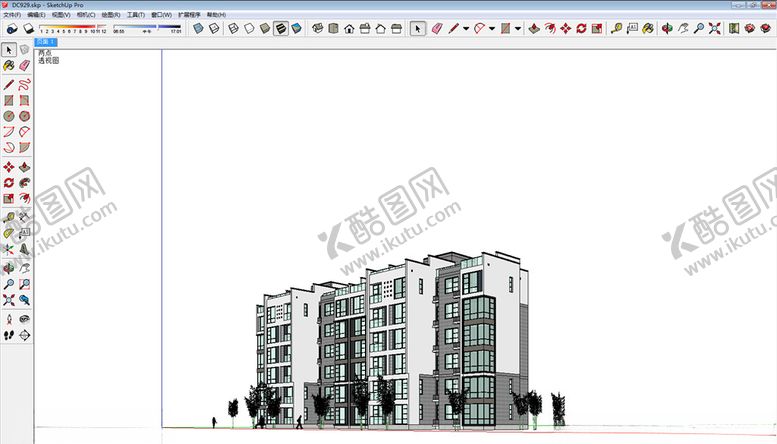Choose the Paint Bucket tool in left panel
The image size is (777, 444).
[9, 65]
